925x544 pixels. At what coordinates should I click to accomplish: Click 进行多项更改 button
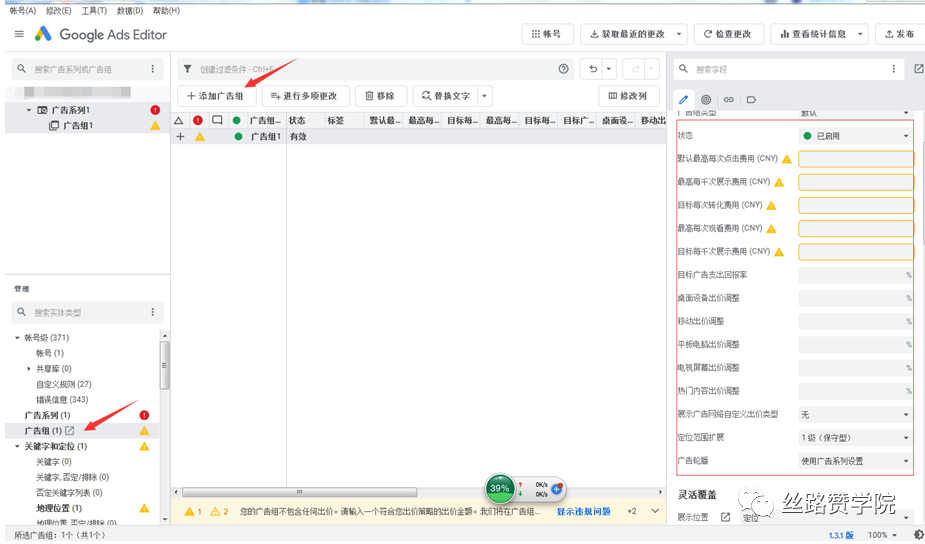[306, 96]
